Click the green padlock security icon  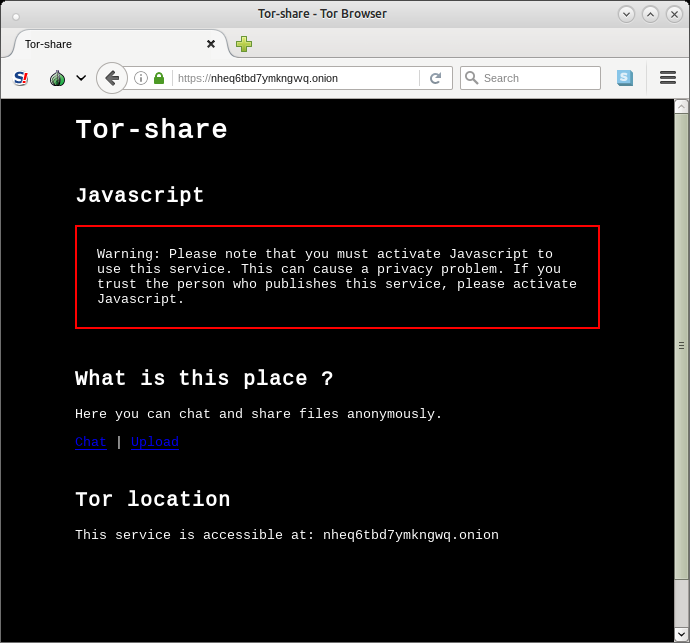(159, 78)
